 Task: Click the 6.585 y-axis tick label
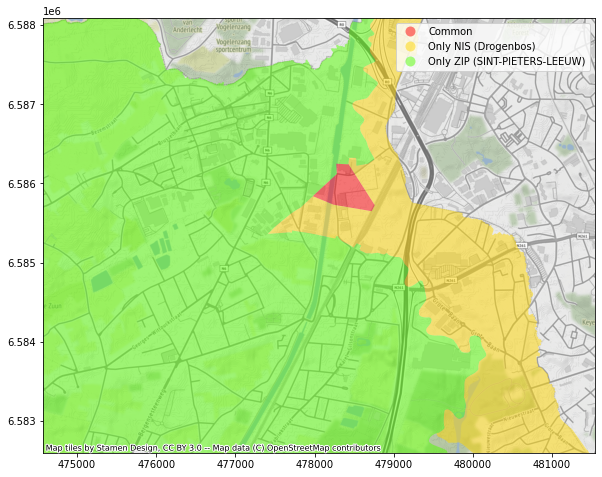(21, 263)
